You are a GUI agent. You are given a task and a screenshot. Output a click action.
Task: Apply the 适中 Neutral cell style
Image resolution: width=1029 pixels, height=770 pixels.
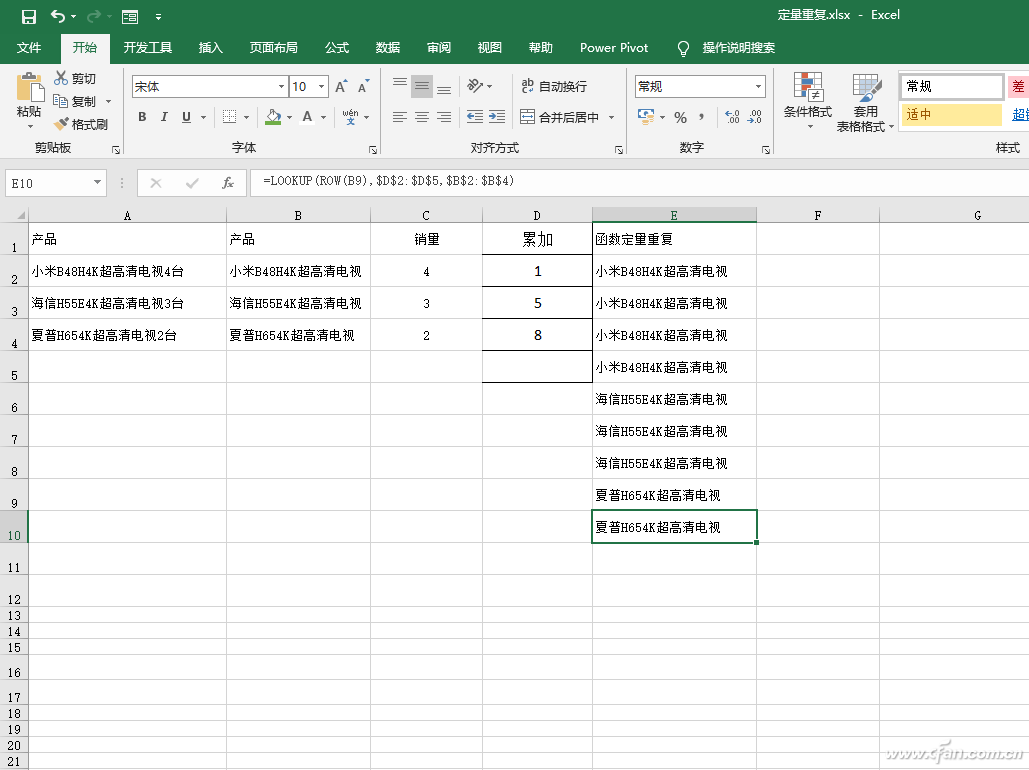click(x=951, y=114)
